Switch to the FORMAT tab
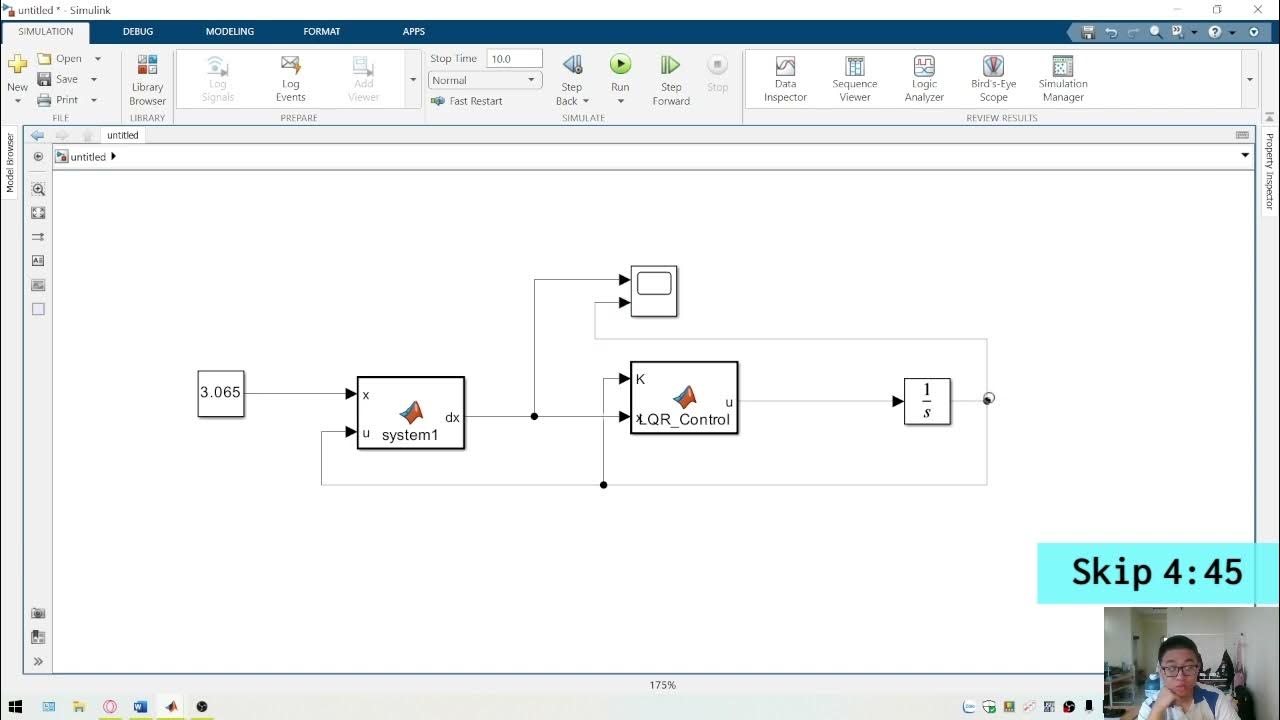This screenshot has height=720, width=1280. pos(322,32)
